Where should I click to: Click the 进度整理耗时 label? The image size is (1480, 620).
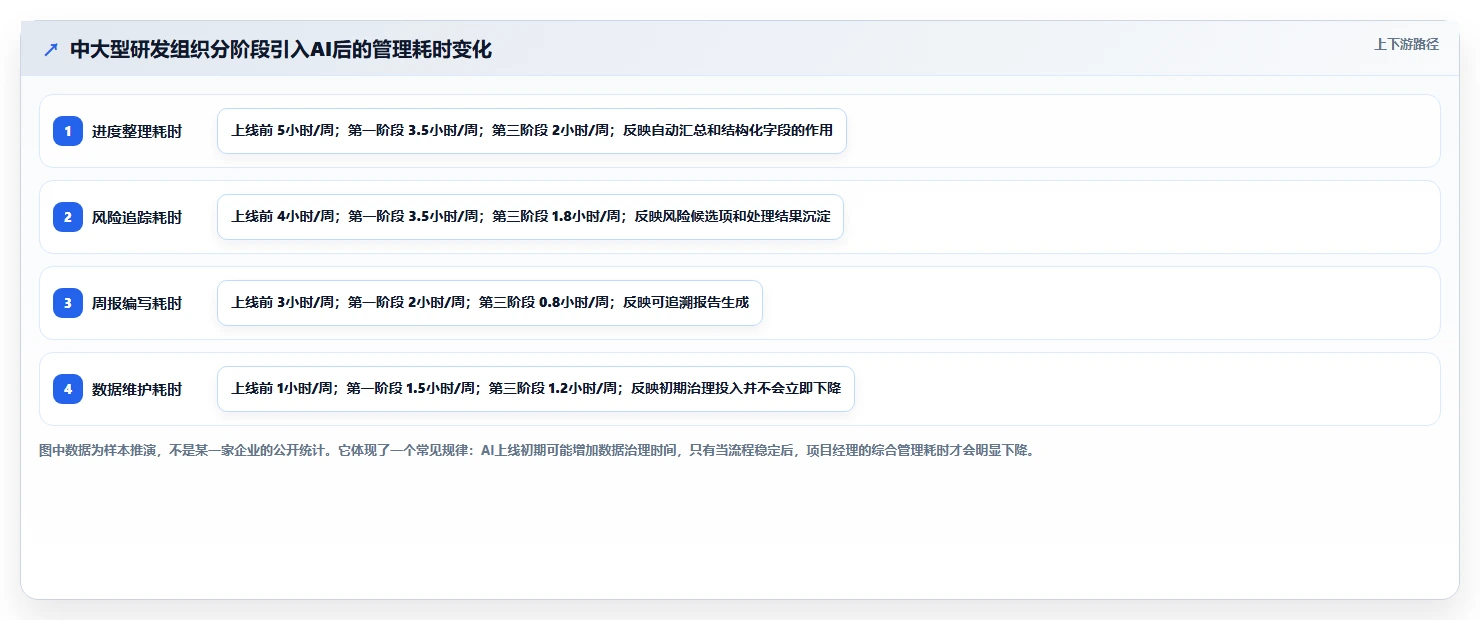click(x=137, y=131)
